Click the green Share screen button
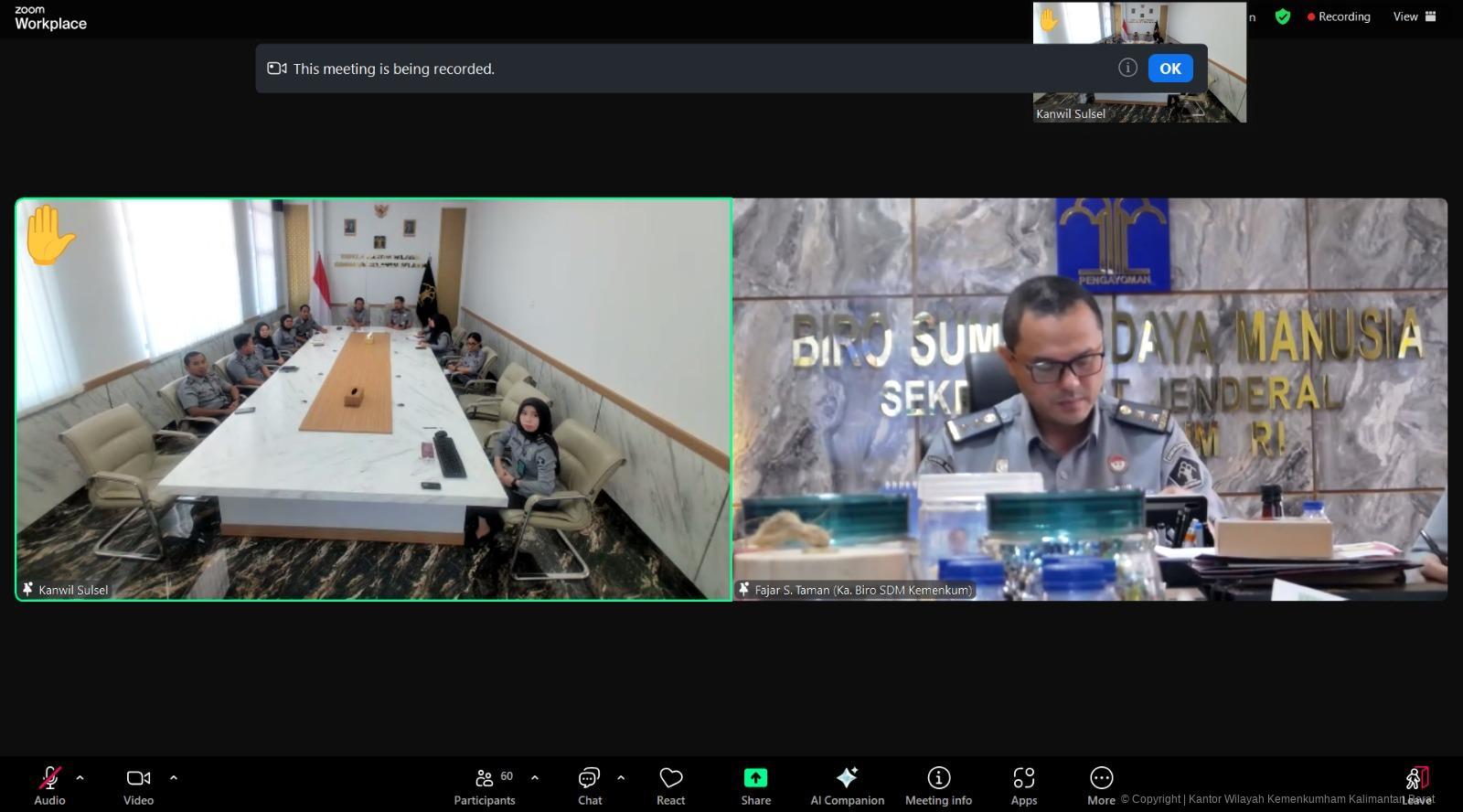 [755, 785]
